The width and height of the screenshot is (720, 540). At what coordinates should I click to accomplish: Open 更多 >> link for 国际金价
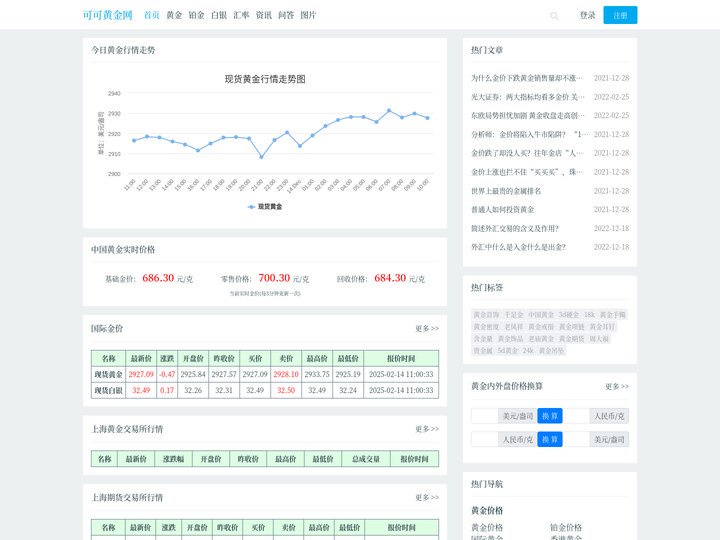tap(427, 328)
